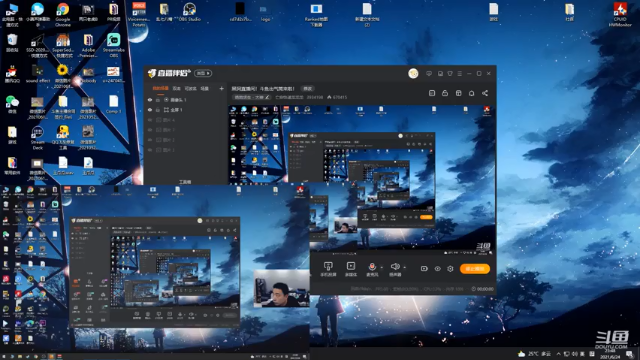The width and height of the screenshot is (640, 360).
Task: Open the 工具箱 toolbox at source panel bottom
Action: pyautogui.click(x=185, y=182)
